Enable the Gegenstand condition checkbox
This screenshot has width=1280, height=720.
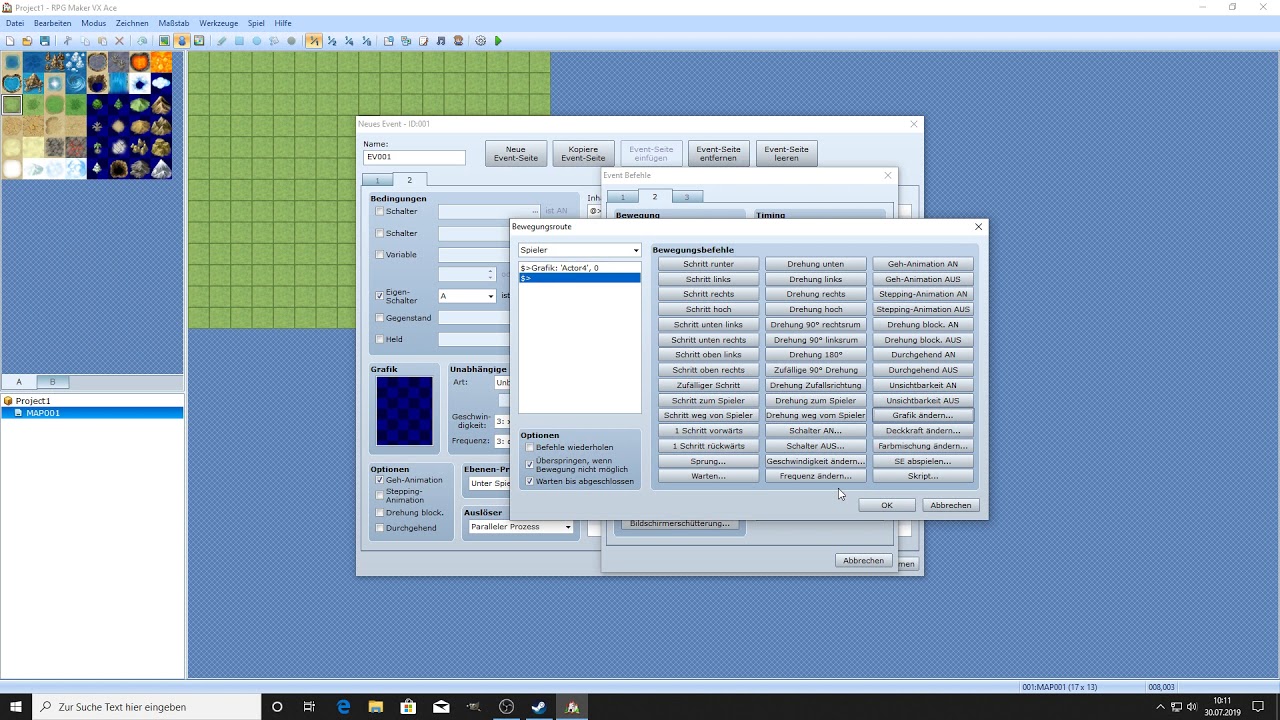point(380,318)
